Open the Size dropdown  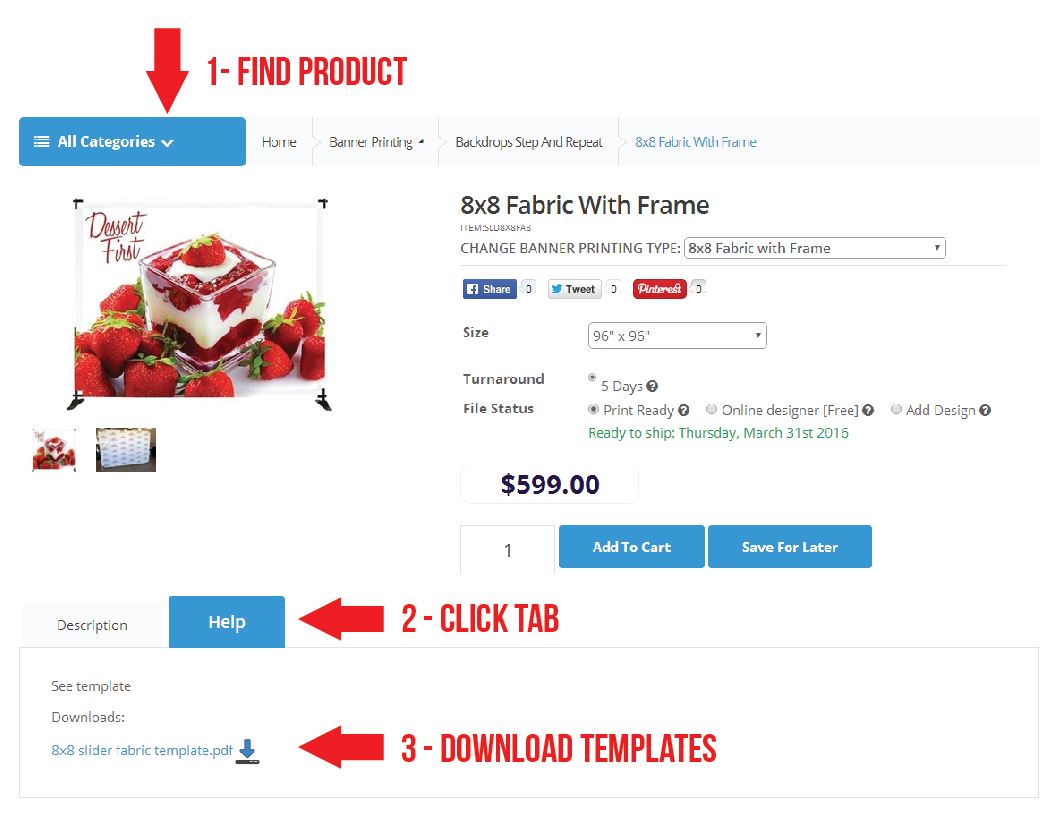coord(677,335)
